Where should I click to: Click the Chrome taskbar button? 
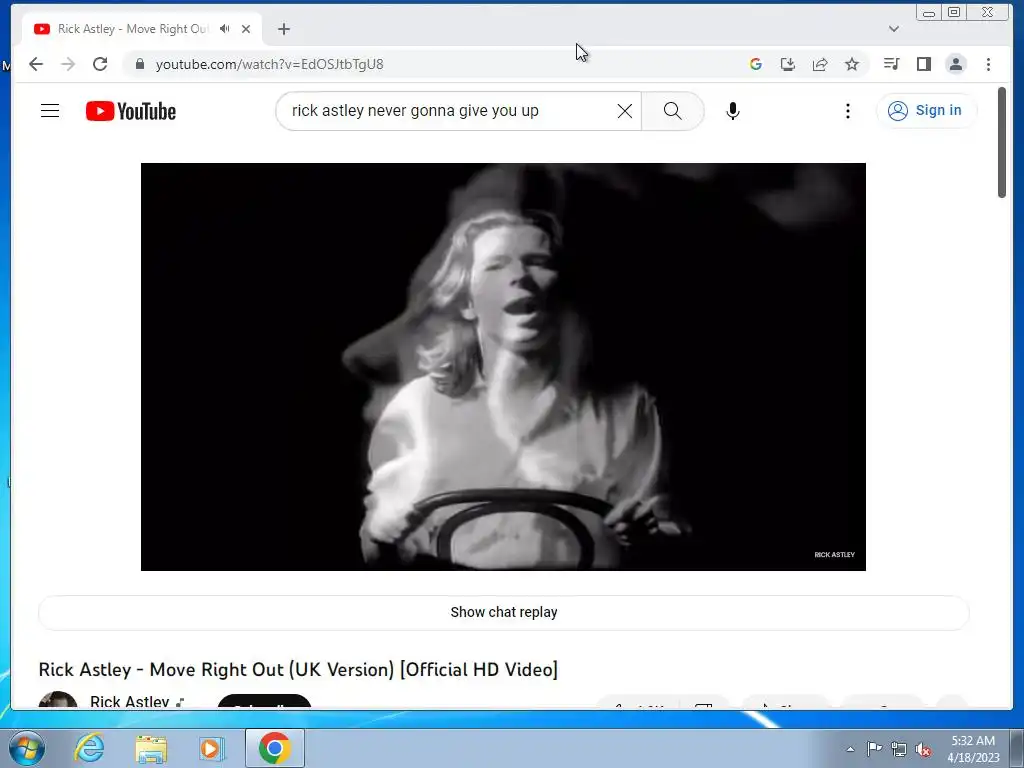point(275,748)
